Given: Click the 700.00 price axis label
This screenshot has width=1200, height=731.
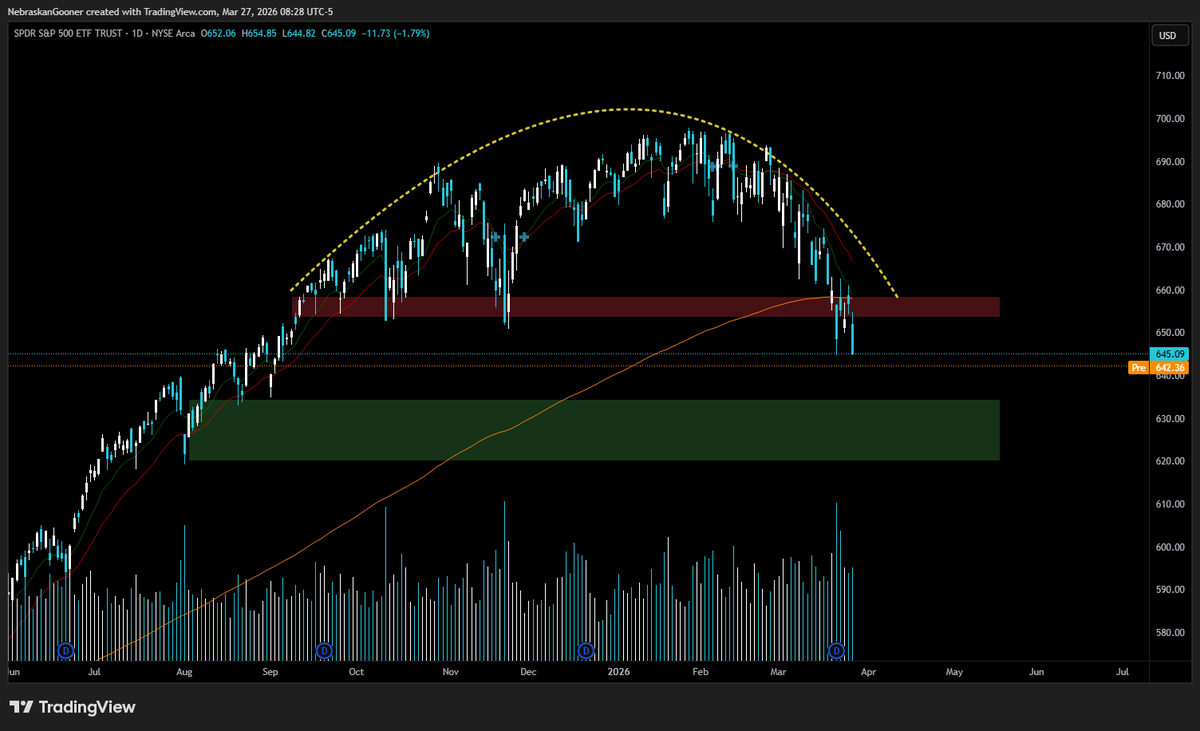Looking at the screenshot, I should [1170, 119].
